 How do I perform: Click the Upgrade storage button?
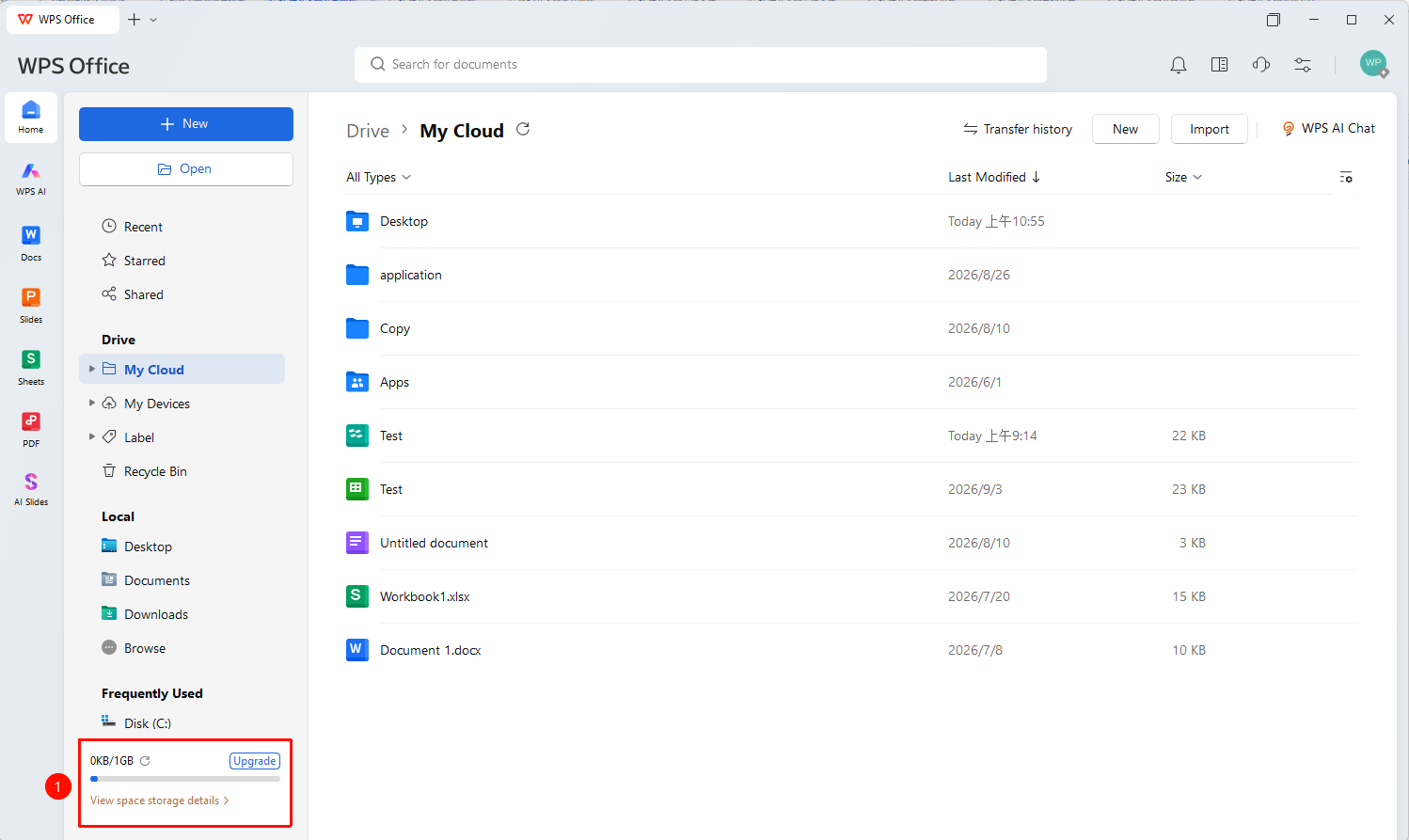pos(255,761)
